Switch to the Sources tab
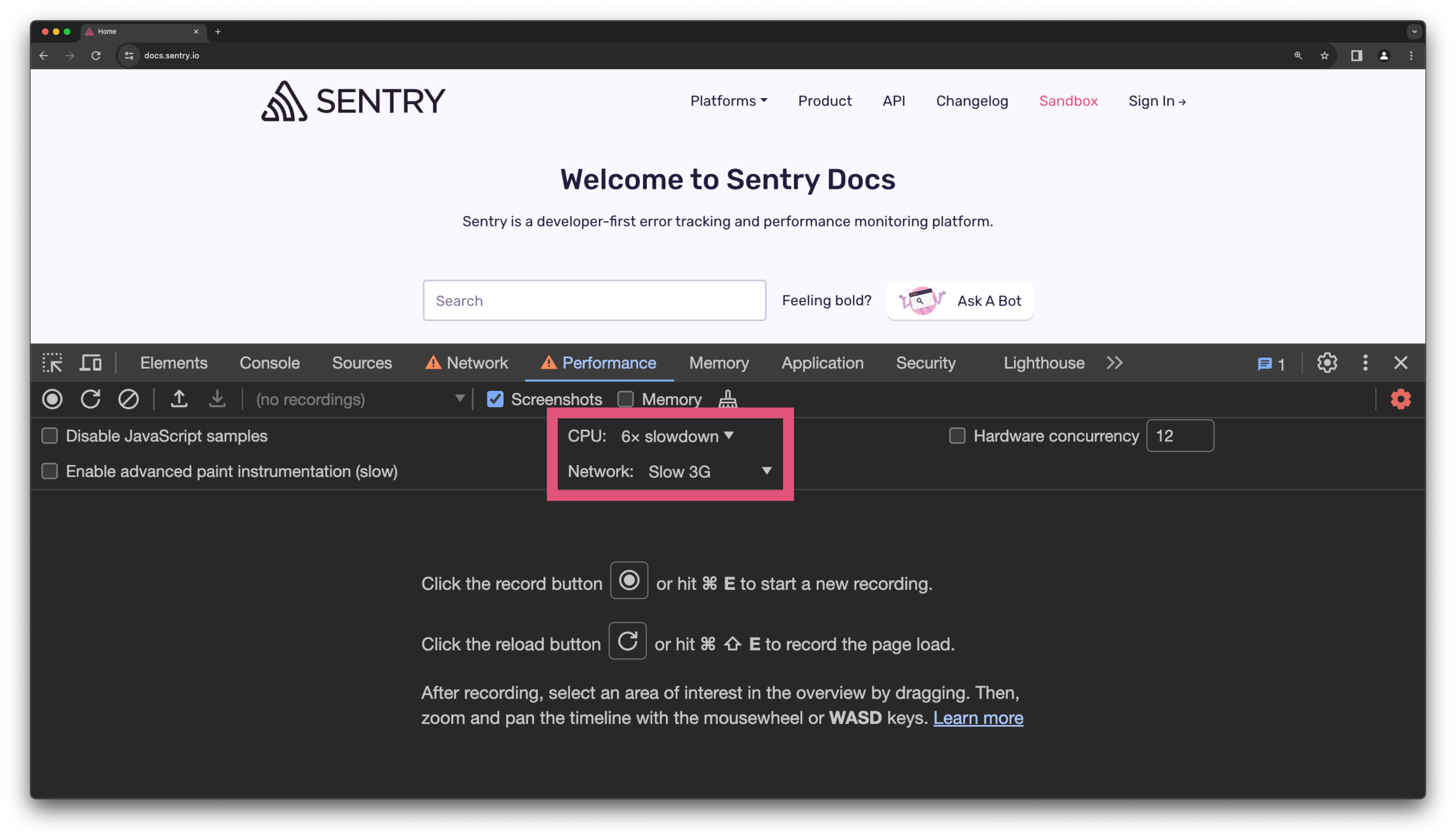Image resolution: width=1456 pixels, height=839 pixels. click(x=362, y=363)
